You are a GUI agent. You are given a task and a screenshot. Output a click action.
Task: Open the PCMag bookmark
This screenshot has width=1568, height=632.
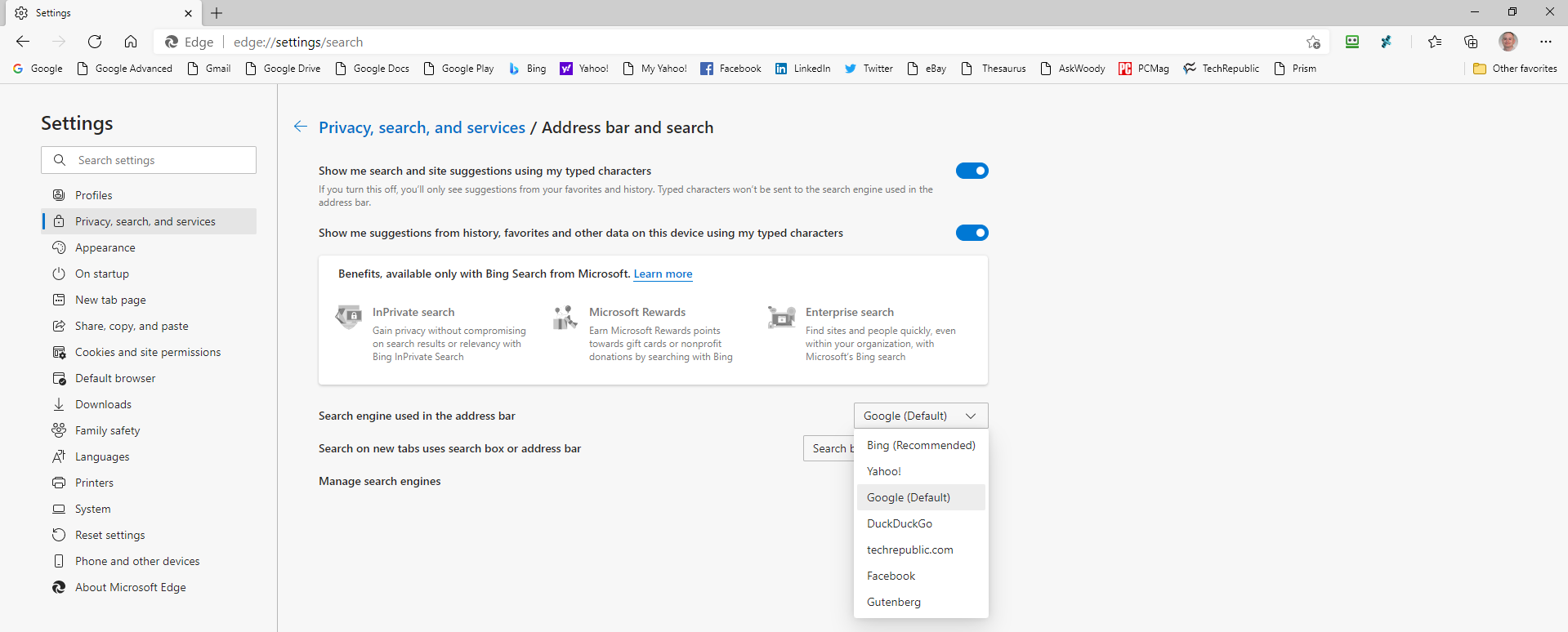point(1144,69)
